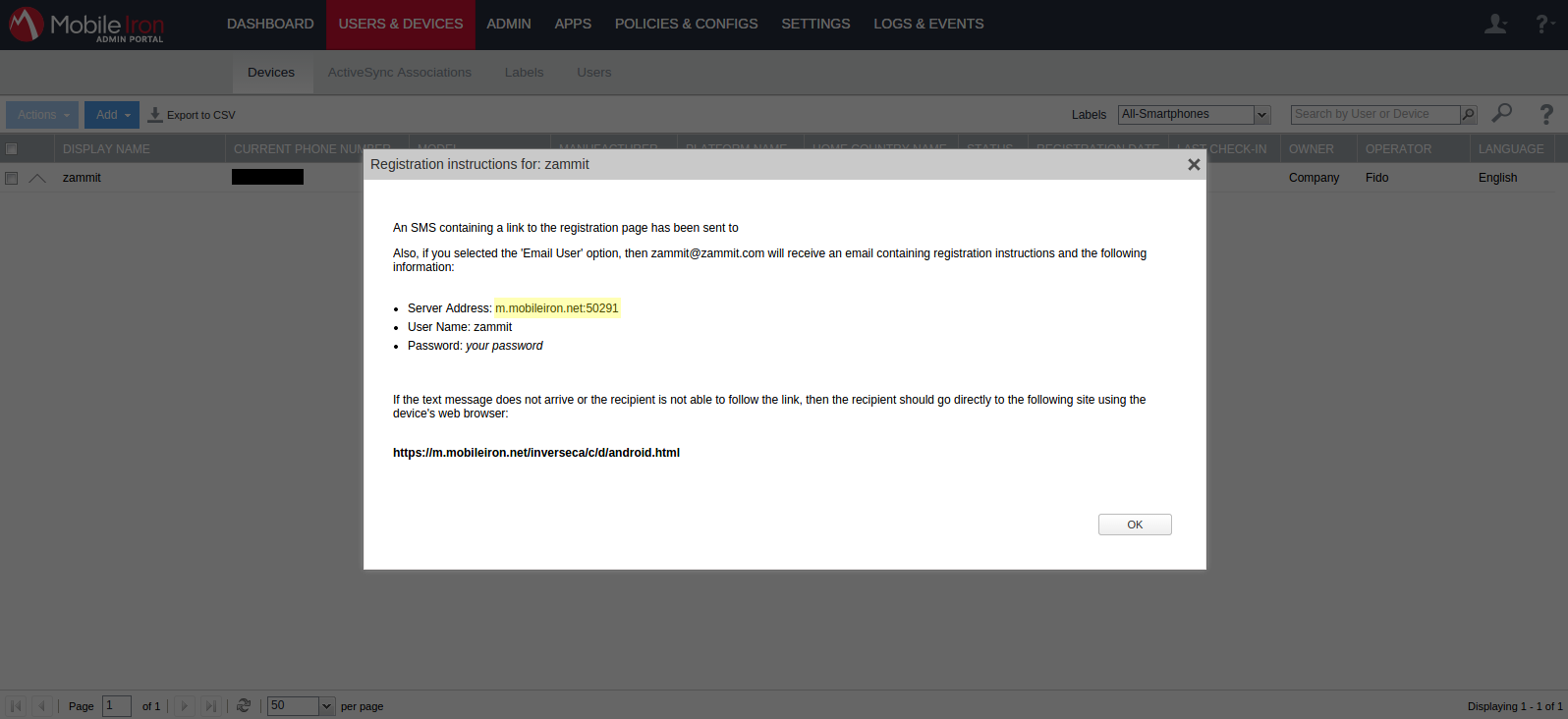
Task: Expand the zammit row details caret
Action: (x=37, y=178)
